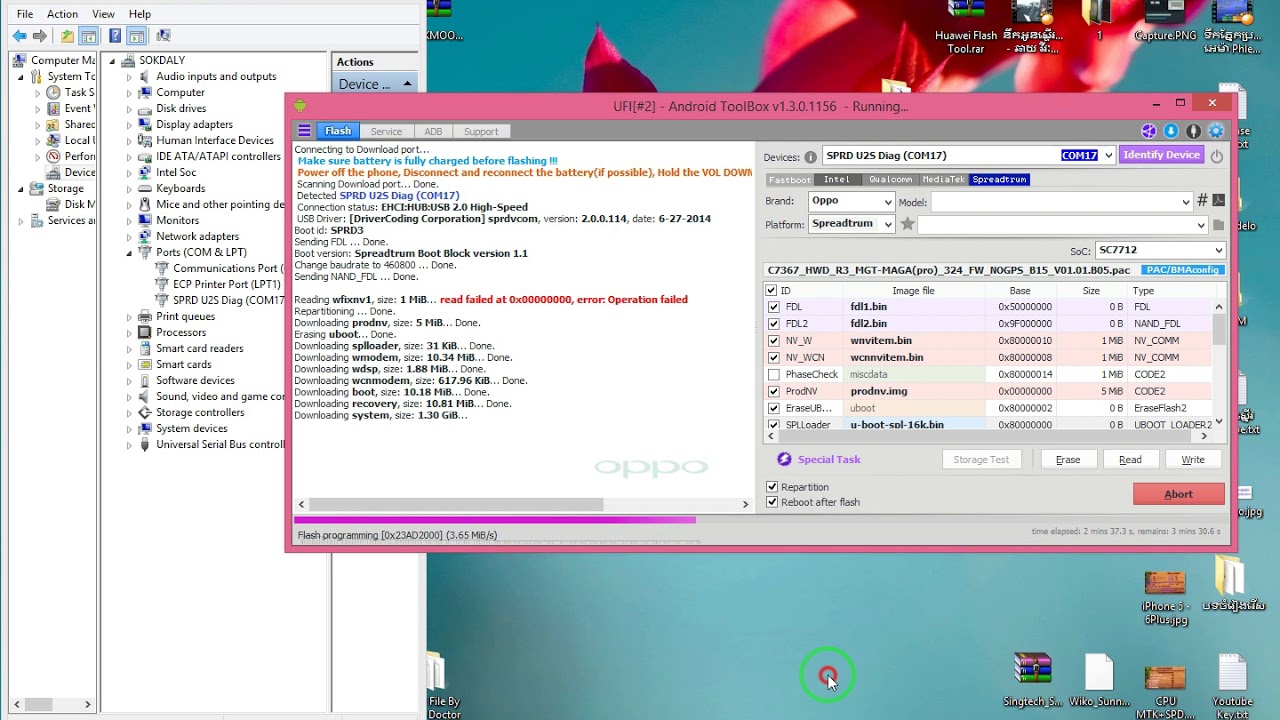This screenshot has width=1280, height=720.
Task: Toggle the ID select-all checkbox in image table
Action: (x=771, y=290)
